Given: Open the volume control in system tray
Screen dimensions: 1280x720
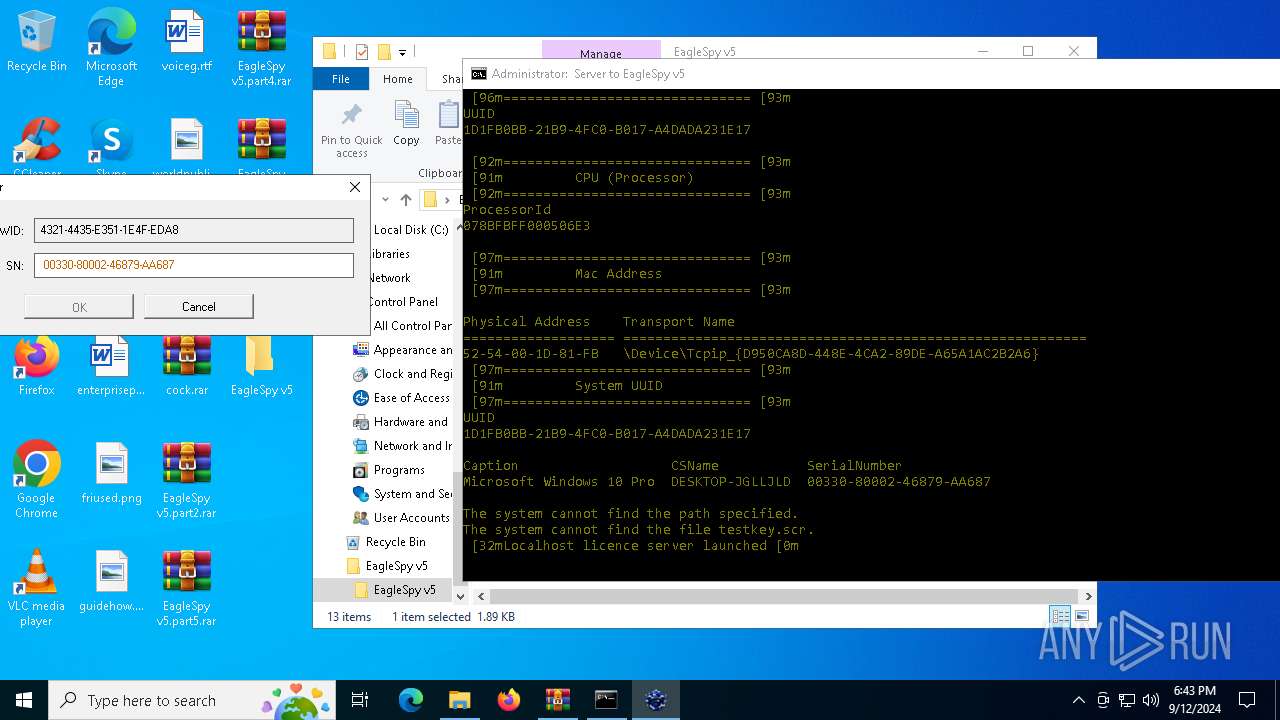Looking at the screenshot, I should pyautogui.click(x=1151, y=700).
